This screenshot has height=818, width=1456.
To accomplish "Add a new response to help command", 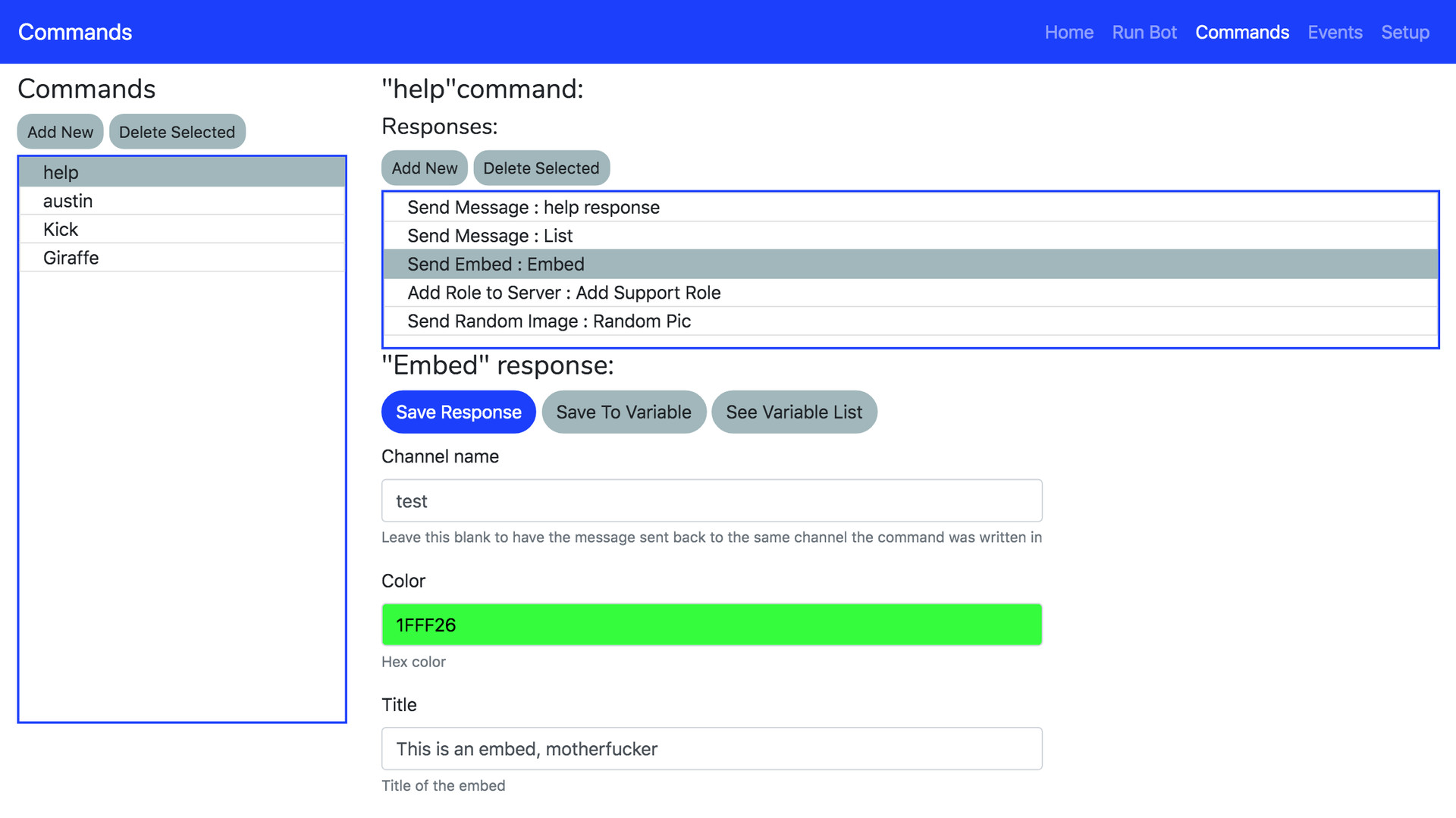I will pos(424,168).
